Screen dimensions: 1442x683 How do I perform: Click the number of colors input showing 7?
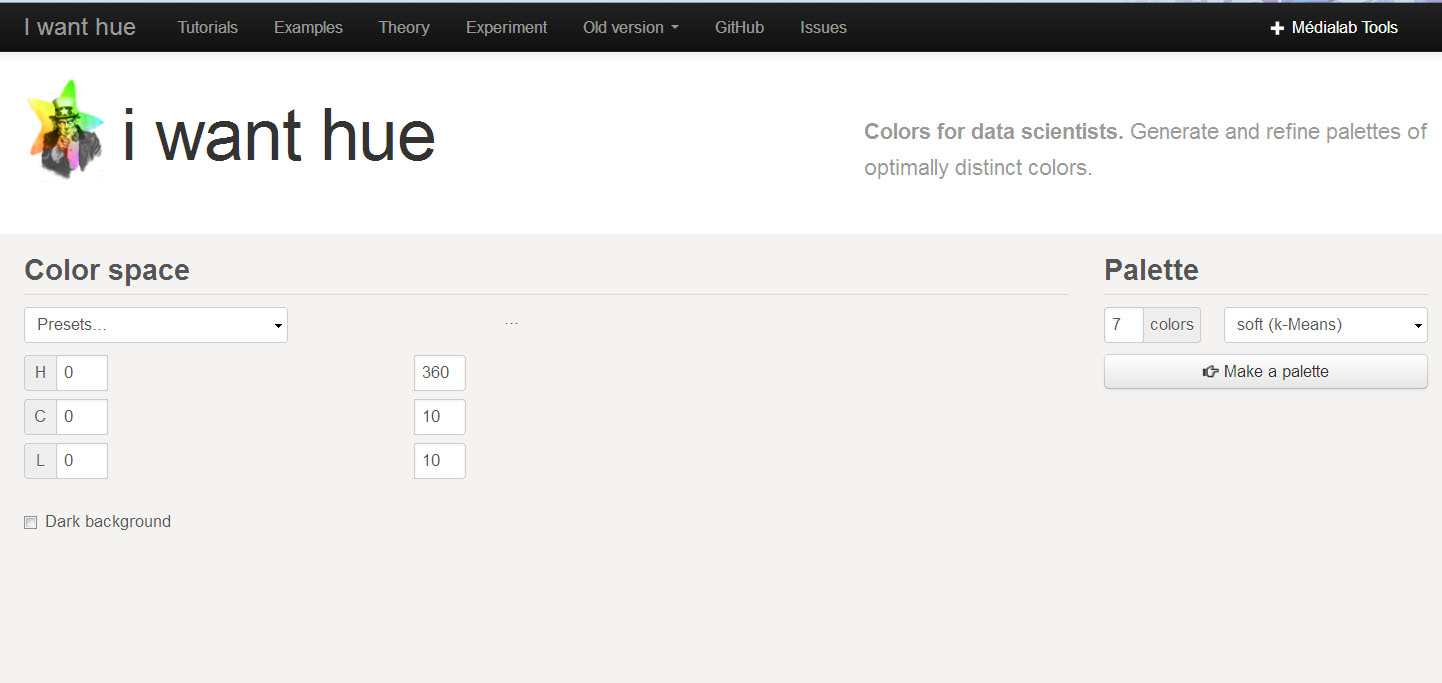(1124, 325)
